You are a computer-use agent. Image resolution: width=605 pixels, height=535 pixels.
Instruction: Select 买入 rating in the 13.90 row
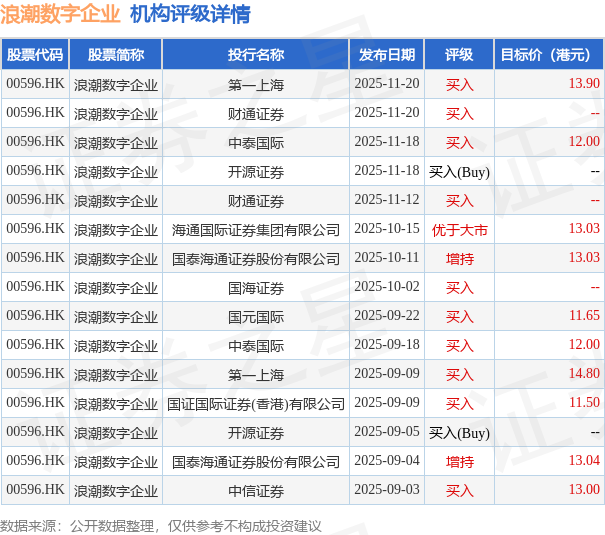pyautogui.click(x=460, y=85)
